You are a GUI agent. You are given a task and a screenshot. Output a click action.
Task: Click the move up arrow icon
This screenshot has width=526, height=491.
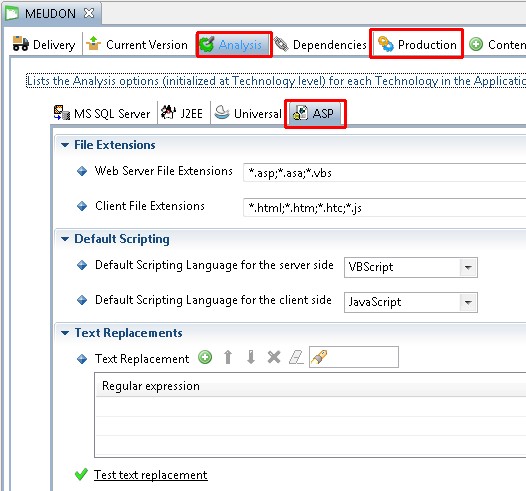pos(228,357)
